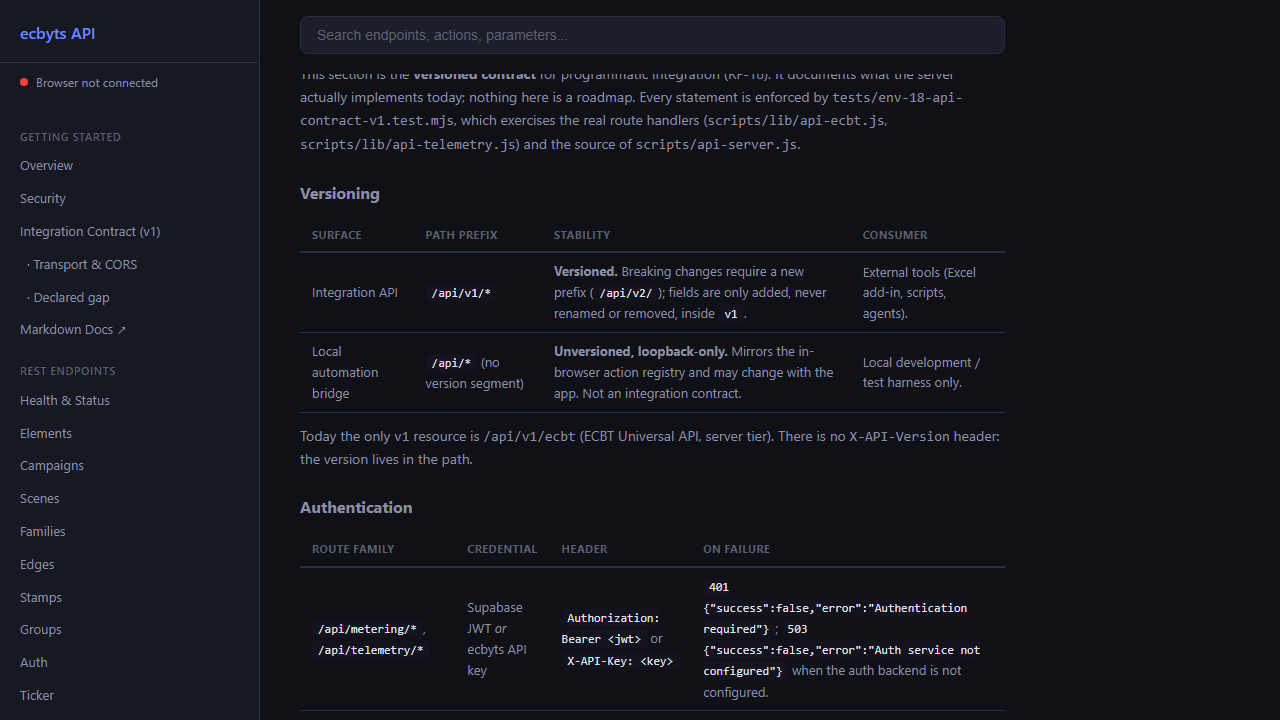Click the red browser connection status dot
The width and height of the screenshot is (1280, 720).
24,82
